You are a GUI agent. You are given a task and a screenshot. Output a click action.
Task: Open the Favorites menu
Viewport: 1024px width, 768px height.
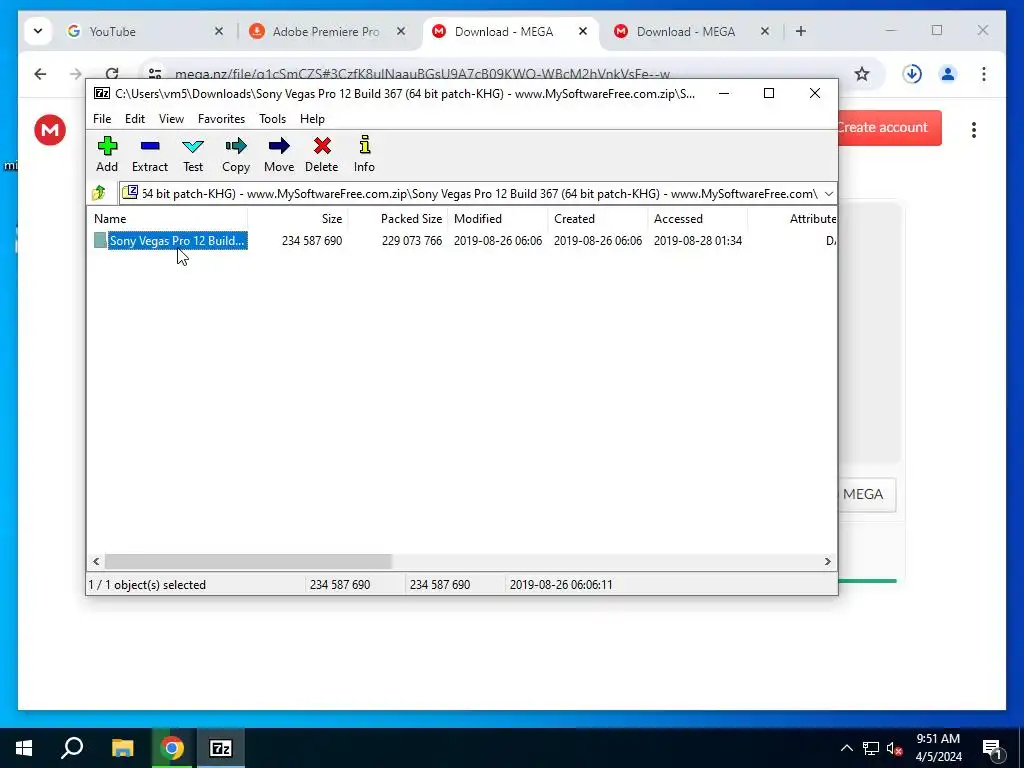221,119
